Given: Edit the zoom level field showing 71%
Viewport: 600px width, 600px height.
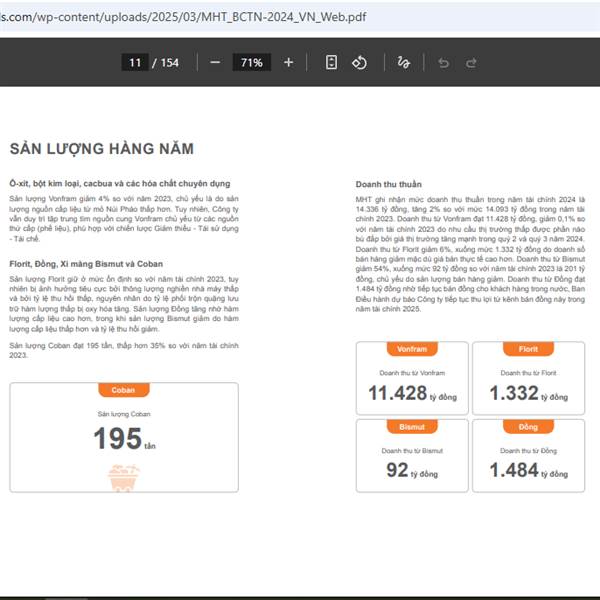Looking at the screenshot, I should pos(251,62).
